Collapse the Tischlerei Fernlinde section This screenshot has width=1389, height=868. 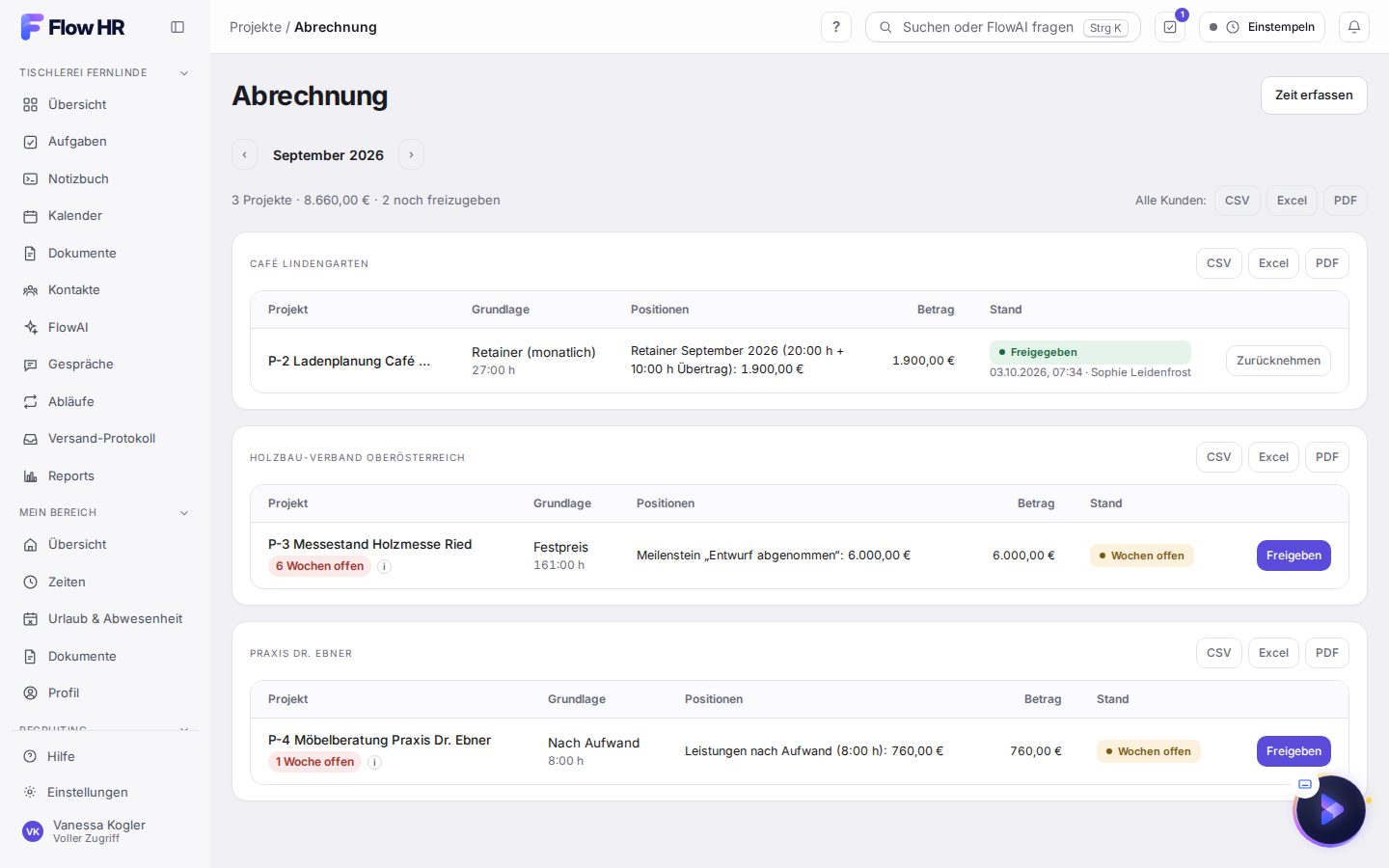pos(105,72)
